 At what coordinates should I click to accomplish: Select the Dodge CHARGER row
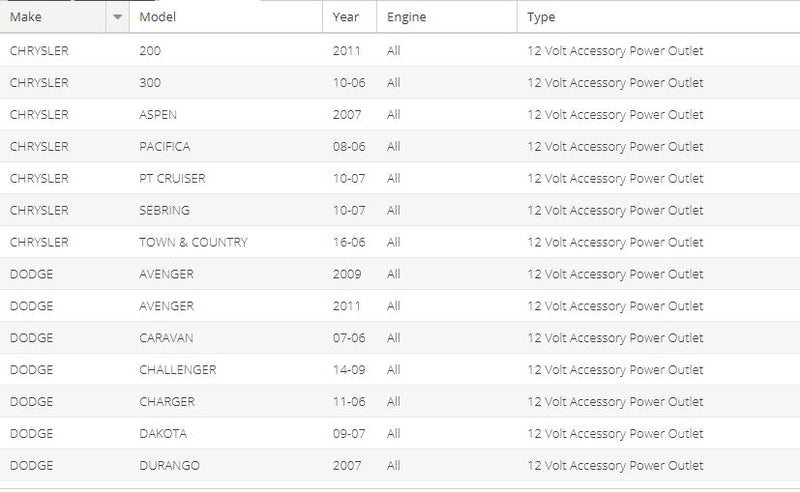pos(400,402)
